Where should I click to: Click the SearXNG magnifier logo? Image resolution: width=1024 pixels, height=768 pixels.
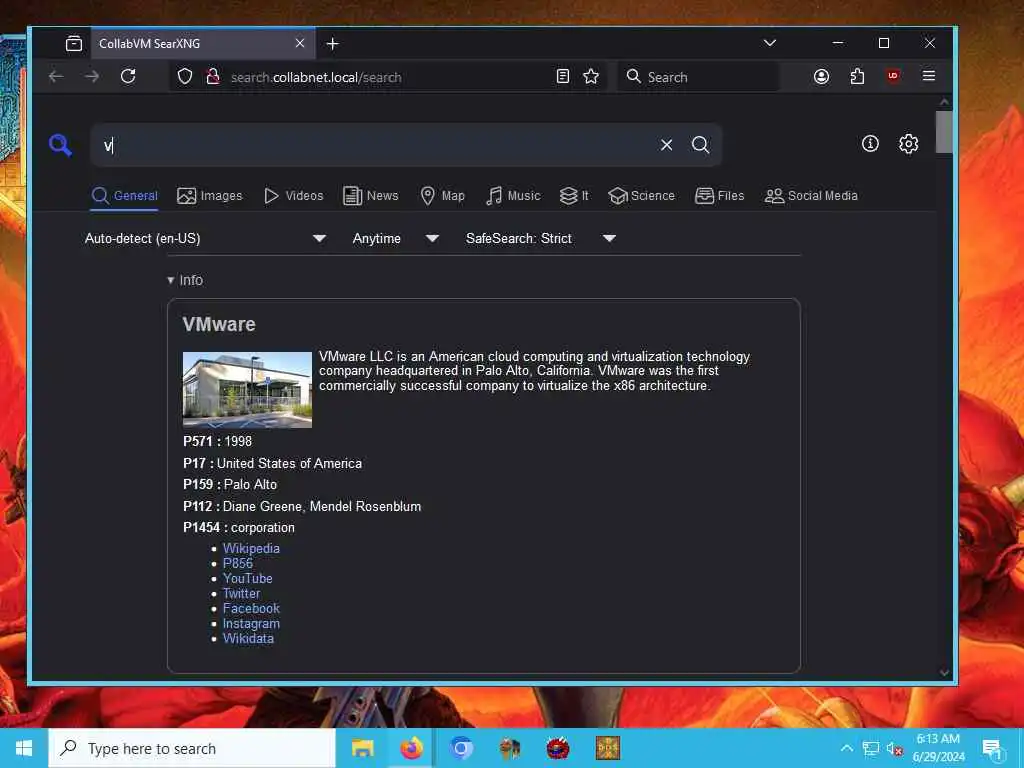click(60, 144)
